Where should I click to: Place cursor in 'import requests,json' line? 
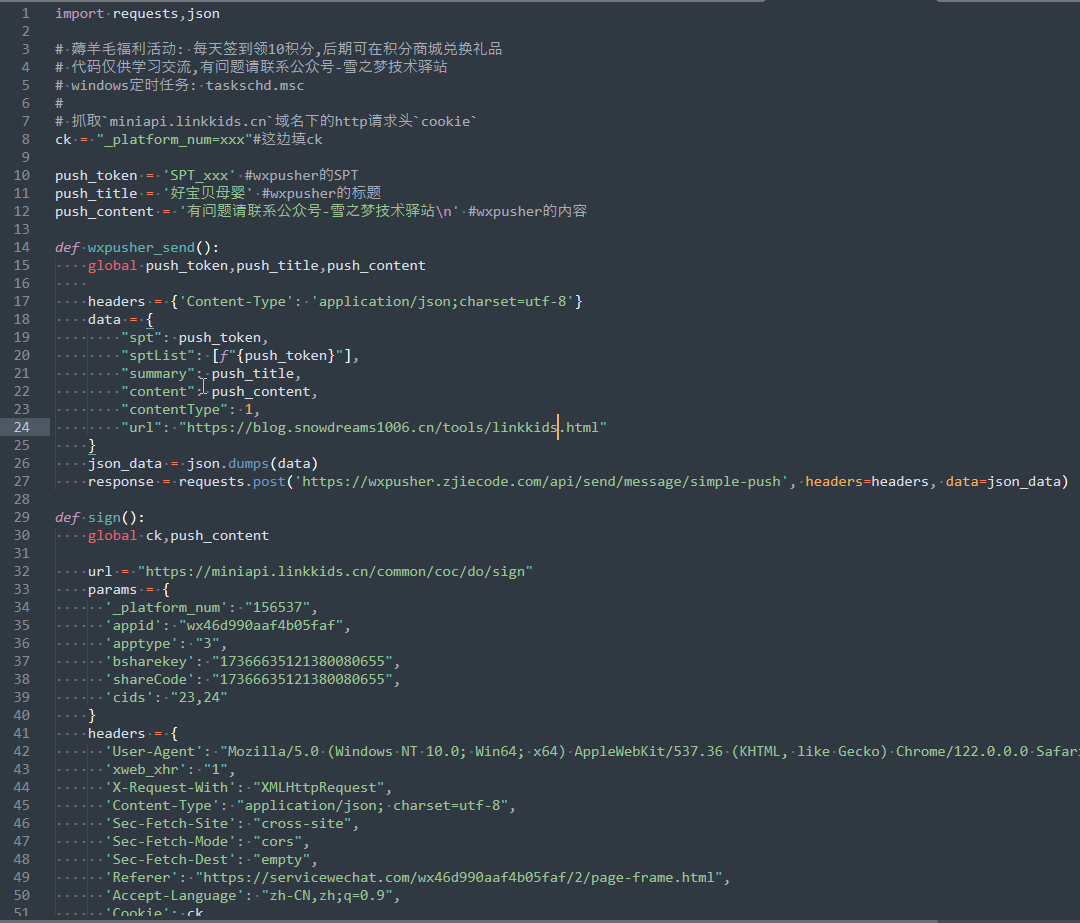pyautogui.click(x=137, y=13)
